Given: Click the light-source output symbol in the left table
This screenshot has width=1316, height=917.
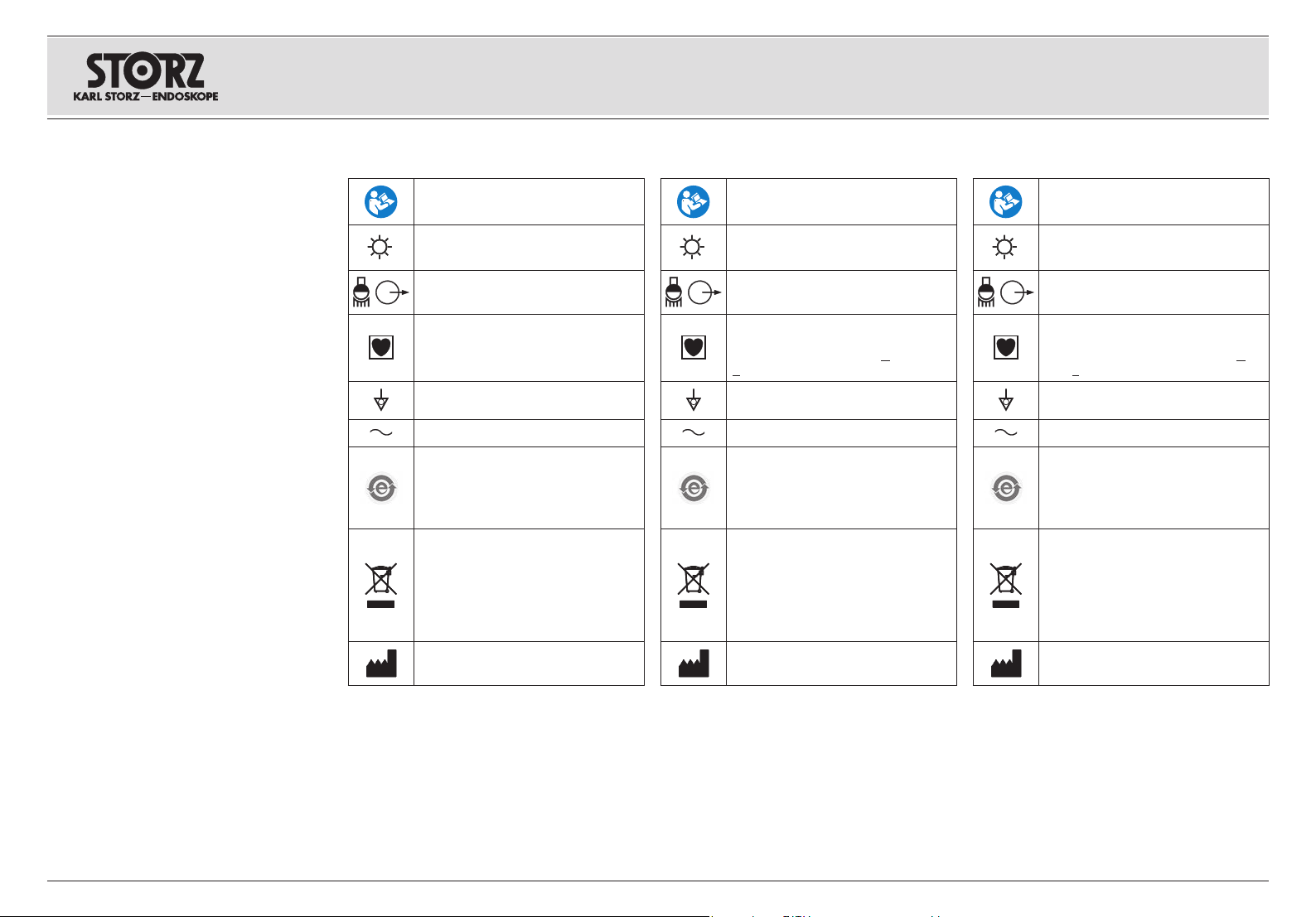Looking at the screenshot, I should [x=381, y=293].
